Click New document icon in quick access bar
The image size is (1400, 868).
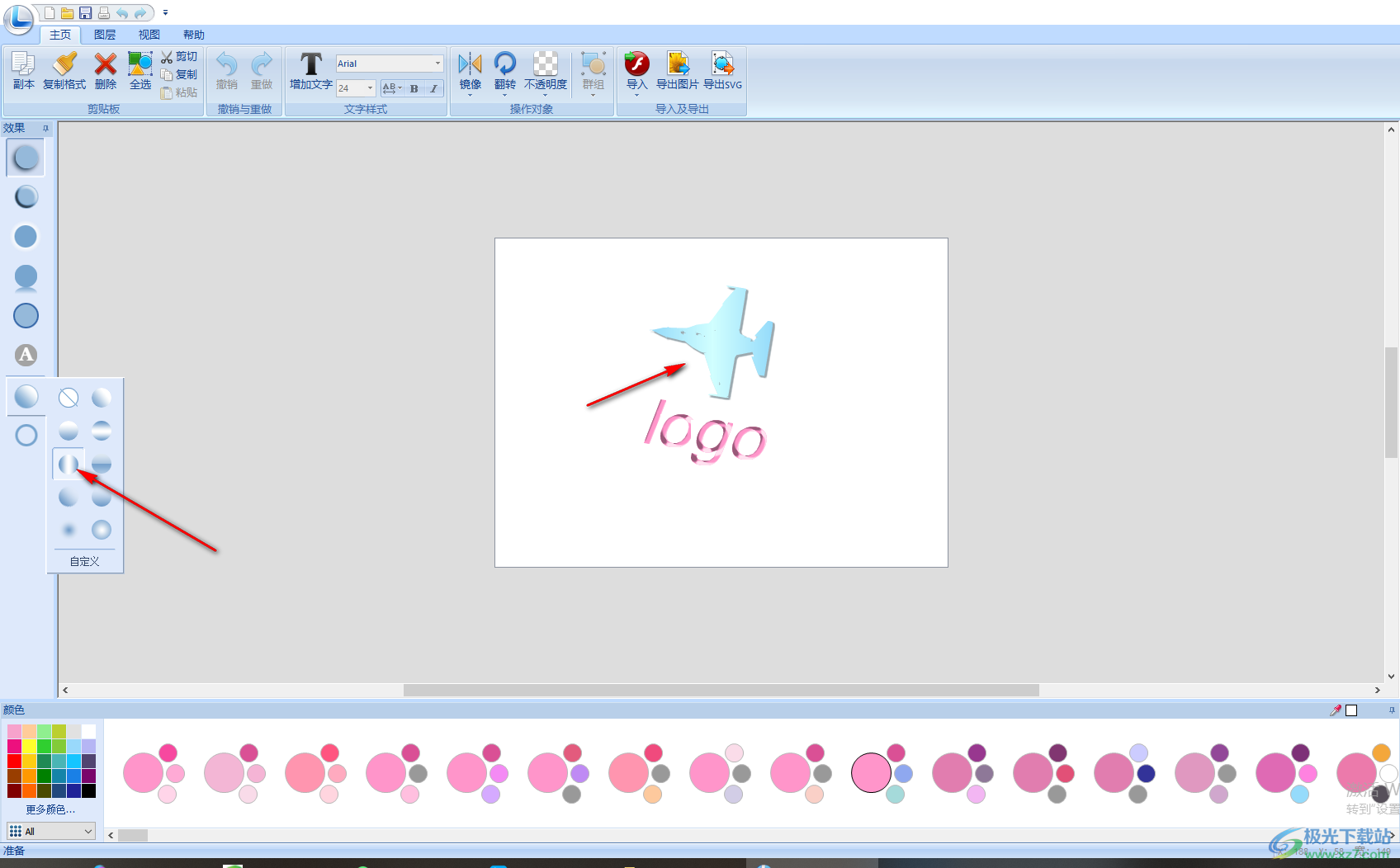pos(50,12)
